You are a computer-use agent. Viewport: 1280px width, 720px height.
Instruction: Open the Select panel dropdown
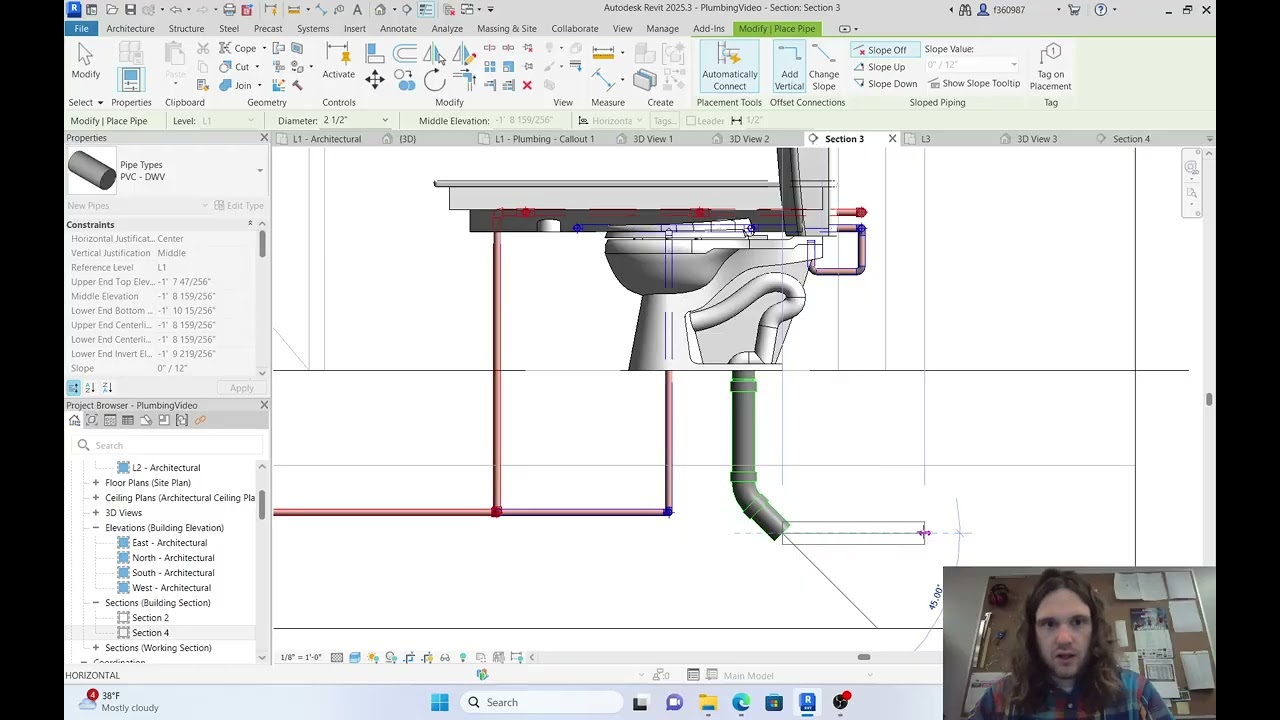point(85,102)
